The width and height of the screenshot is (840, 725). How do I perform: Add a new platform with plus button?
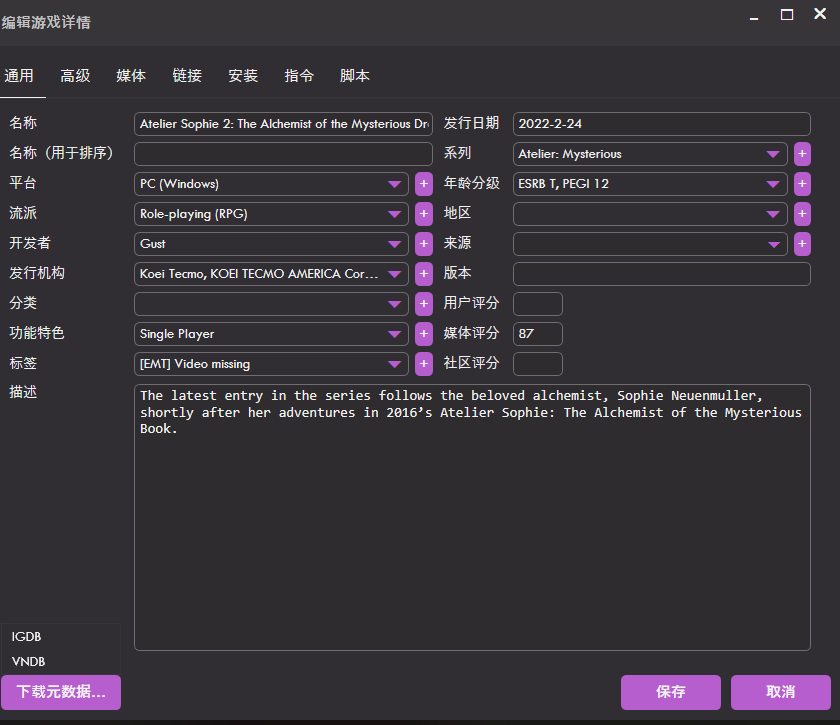click(x=424, y=184)
